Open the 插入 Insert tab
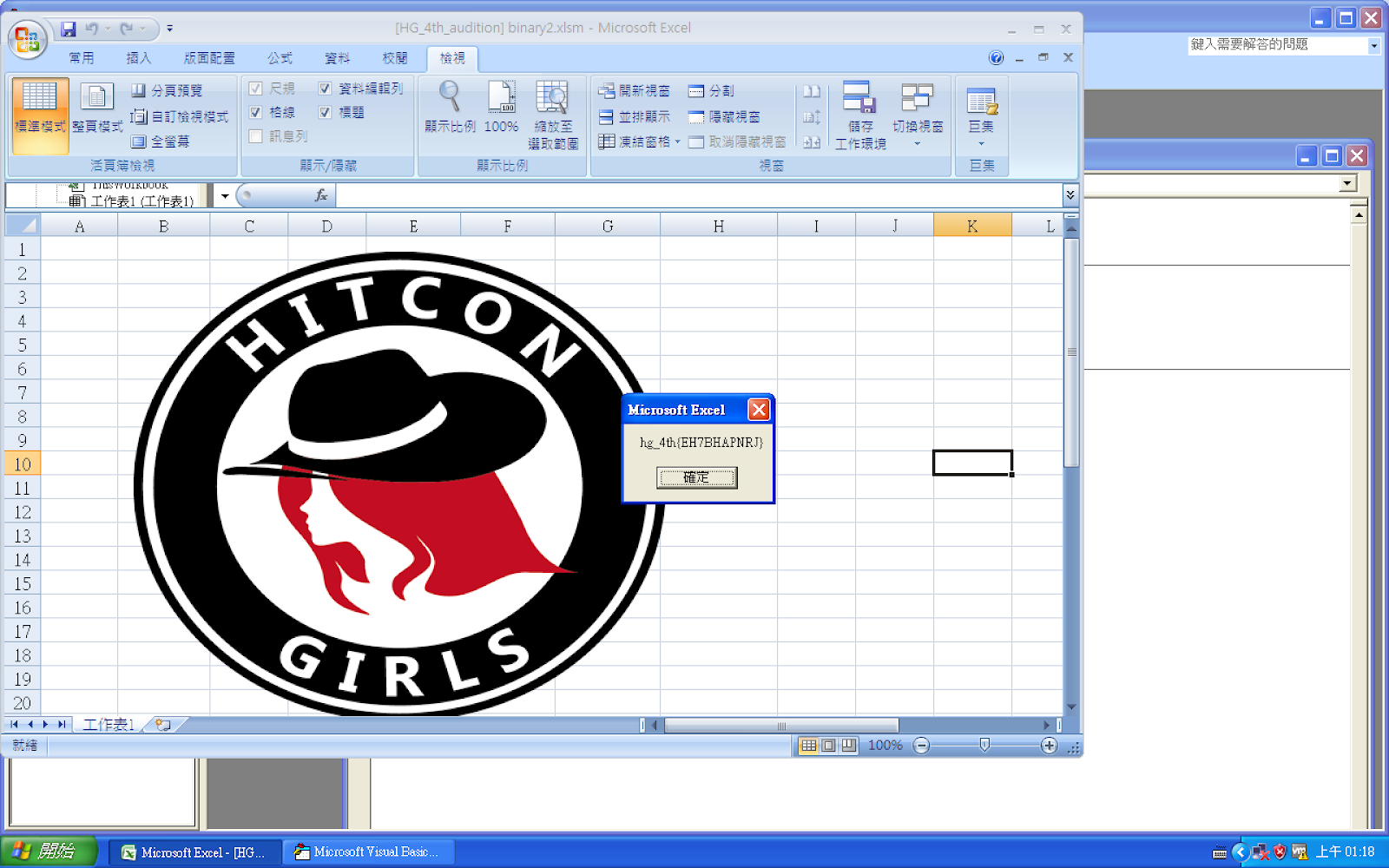Screen dimensions: 1389x868 (x=138, y=58)
